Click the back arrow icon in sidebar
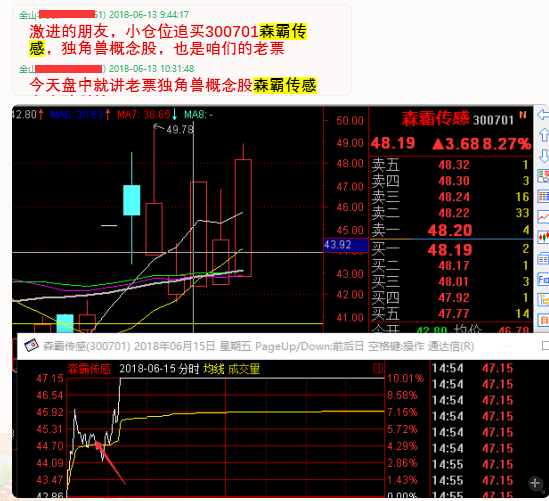549x501 pixels. (x=543, y=114)
